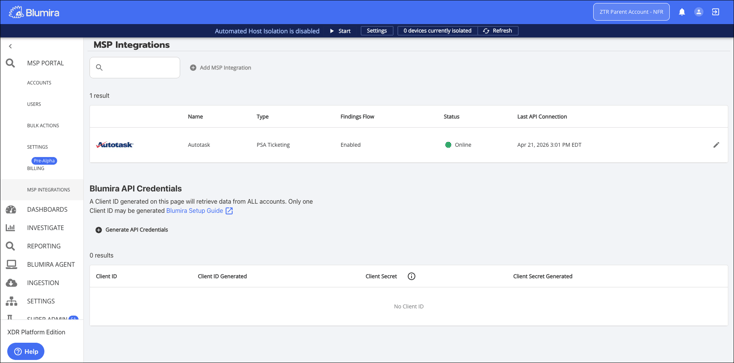
Task: Click the Reporting magnifier icon
Action: (x=10, y=246)
